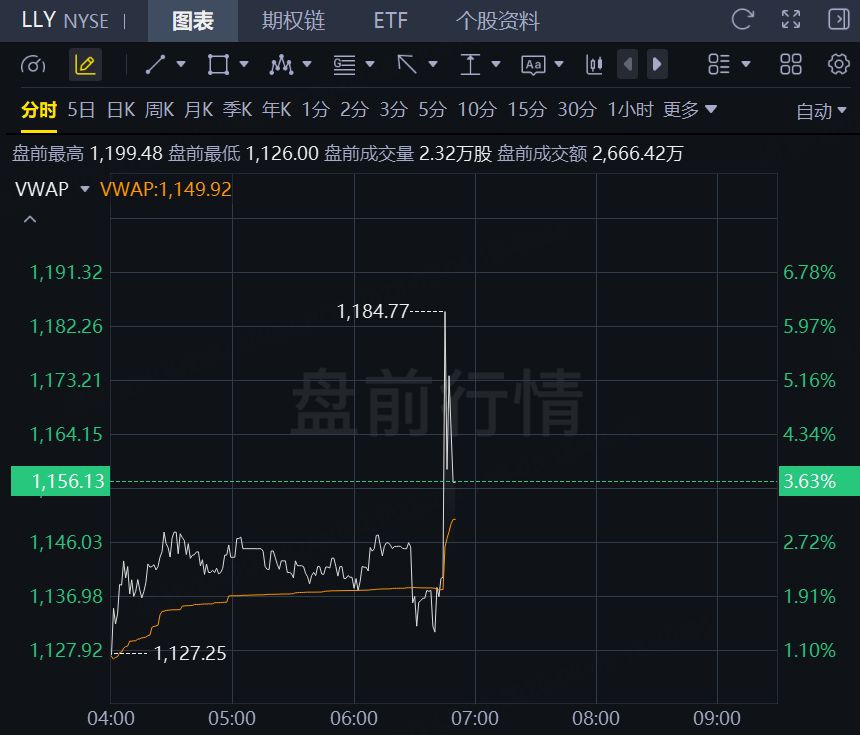The height and width of the screenshot is (735, 860).
Task: Select the wave pattern drawing tool
Action: pyautogui.click(x=281, y=65)
